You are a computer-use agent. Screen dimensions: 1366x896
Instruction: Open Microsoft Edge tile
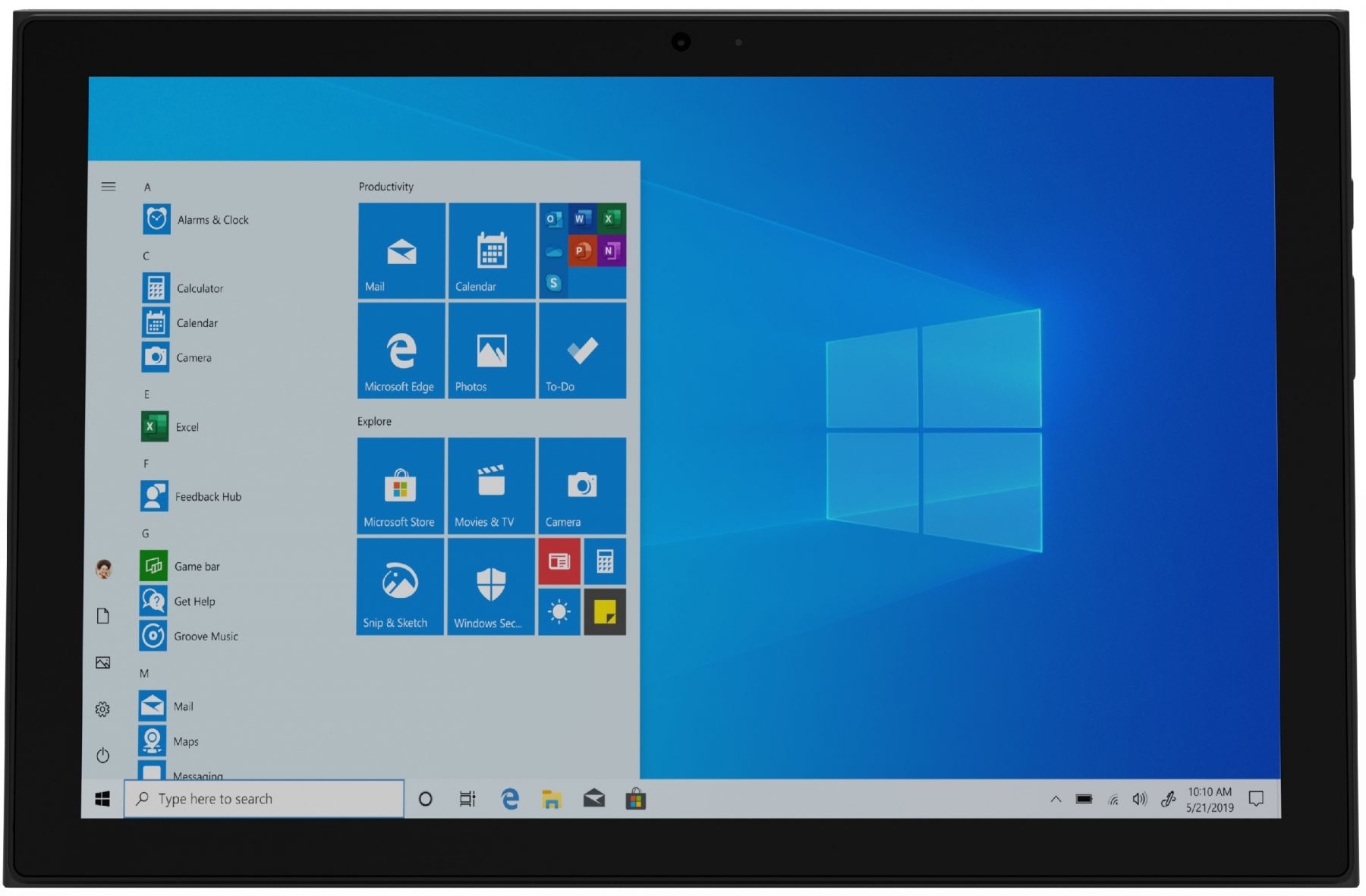(401, 351)
